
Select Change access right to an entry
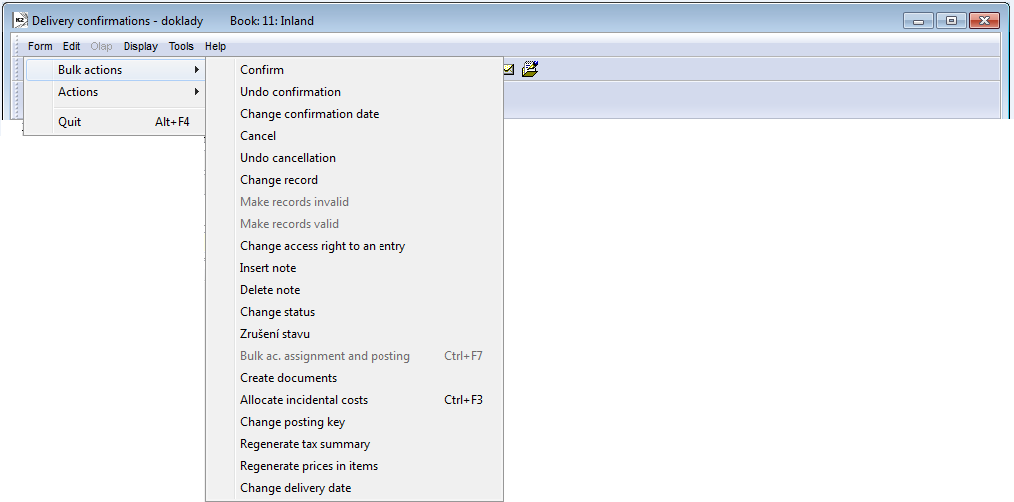[x=322, y=246]
